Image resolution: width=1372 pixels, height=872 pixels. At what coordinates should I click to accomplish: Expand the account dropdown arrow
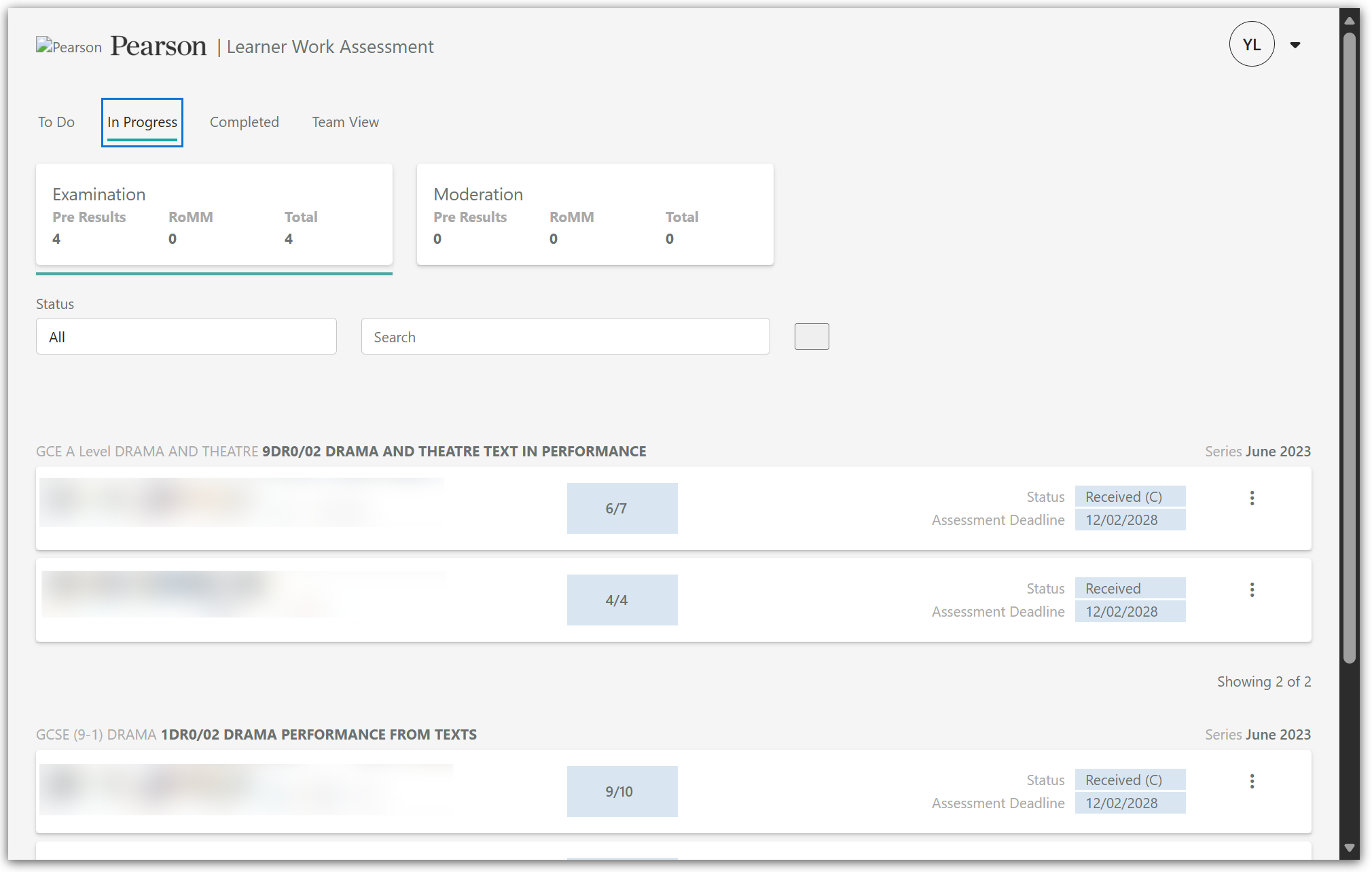[x=1295, y=45]
